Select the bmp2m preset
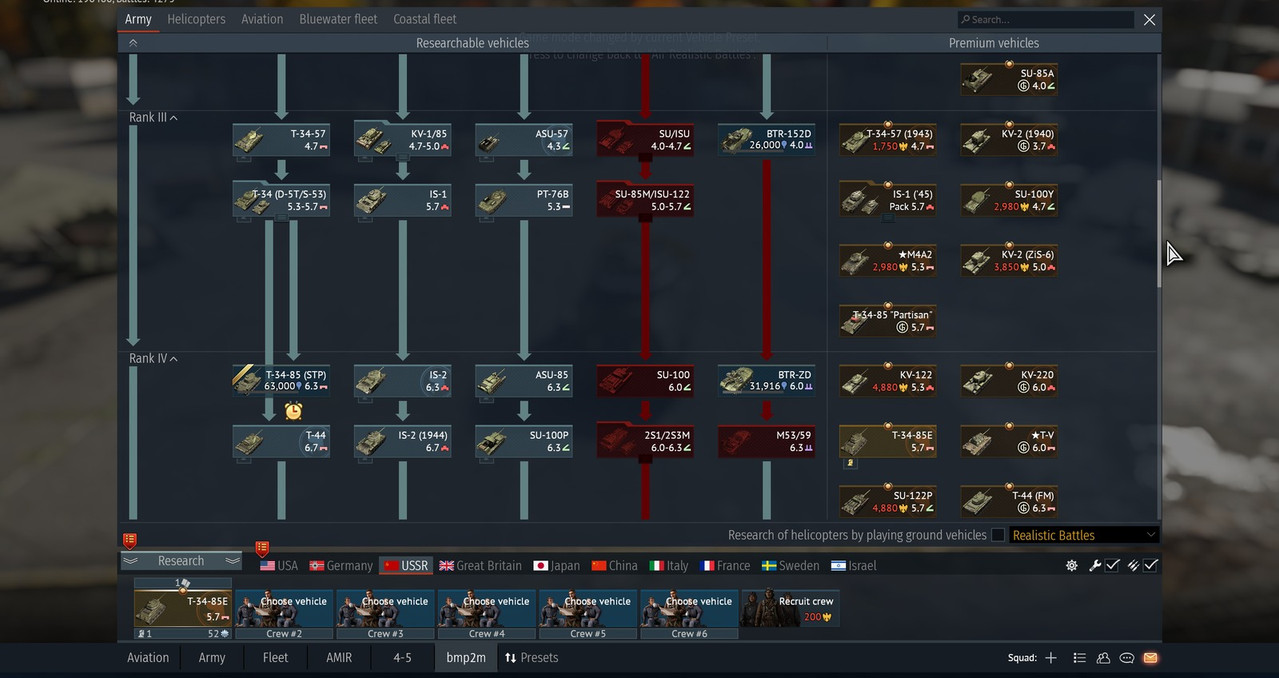 tap(465, 658)
